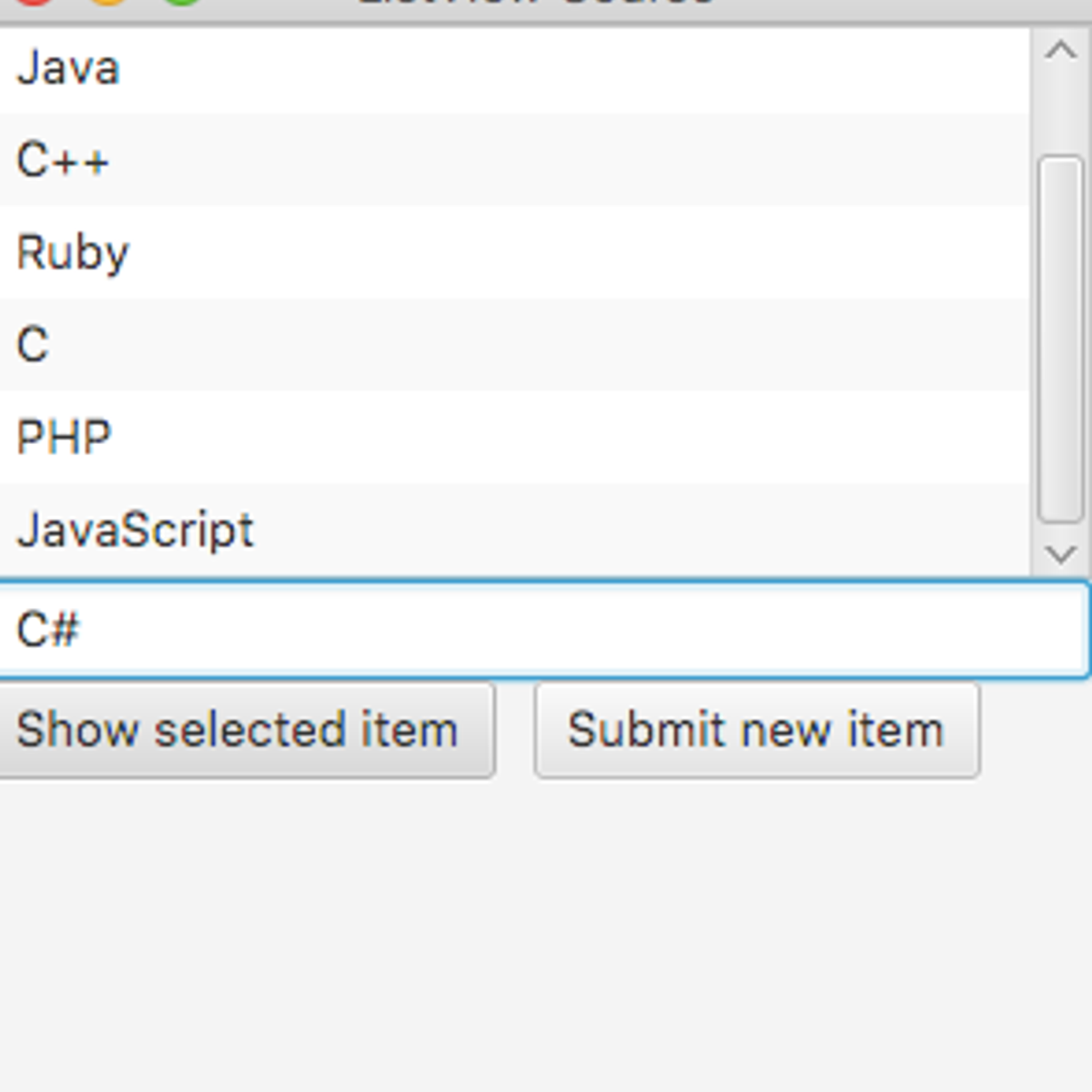Image resolution: width=1092 pixels, height=1092 pixels.
Task: Pick PHP in the list view
Action: [64, 438]
